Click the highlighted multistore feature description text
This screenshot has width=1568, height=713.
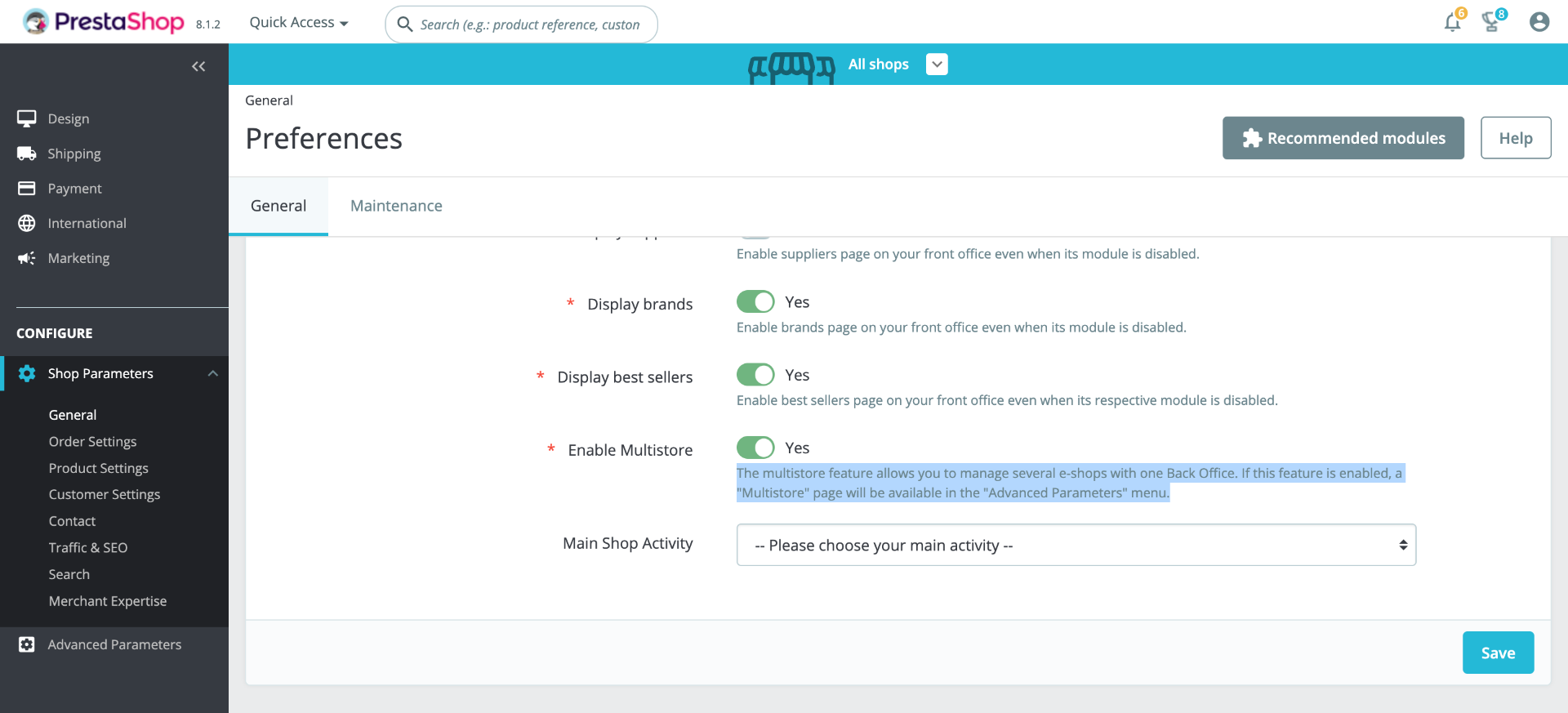[1070, 483]
